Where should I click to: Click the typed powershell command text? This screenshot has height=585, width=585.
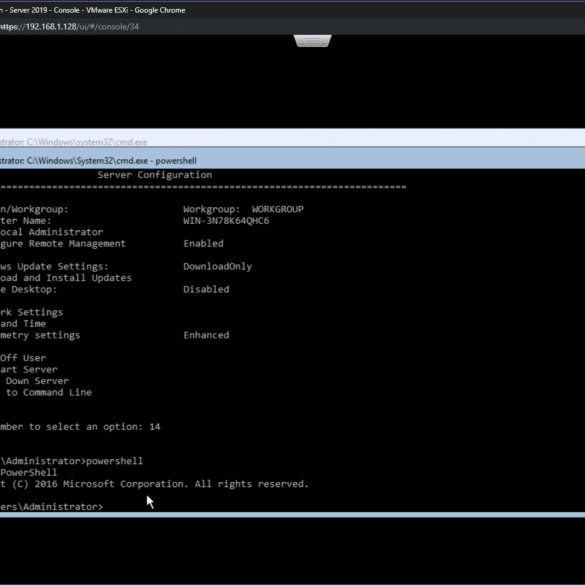[115, 461]
